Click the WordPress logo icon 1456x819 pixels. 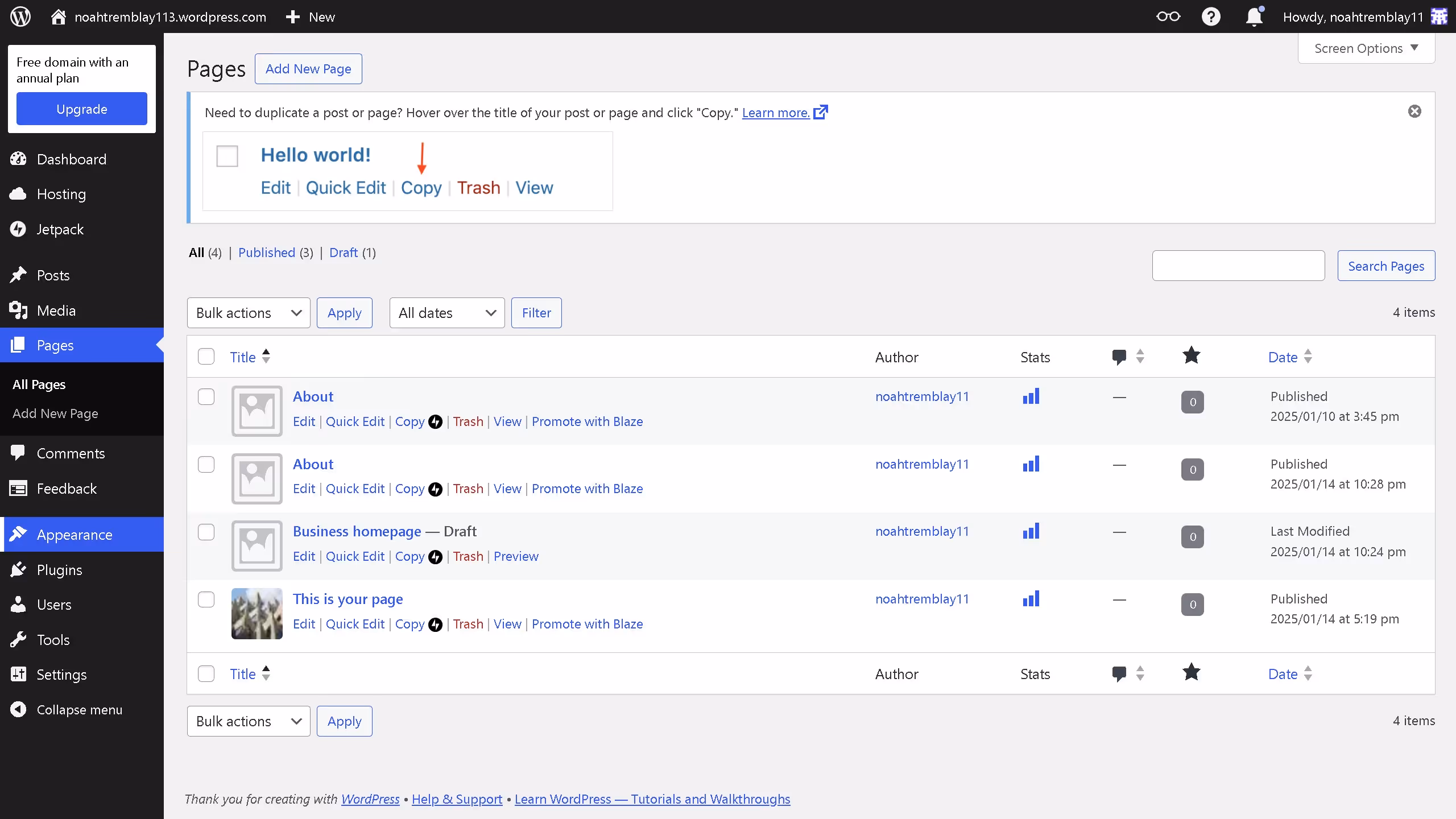point(20,16)
